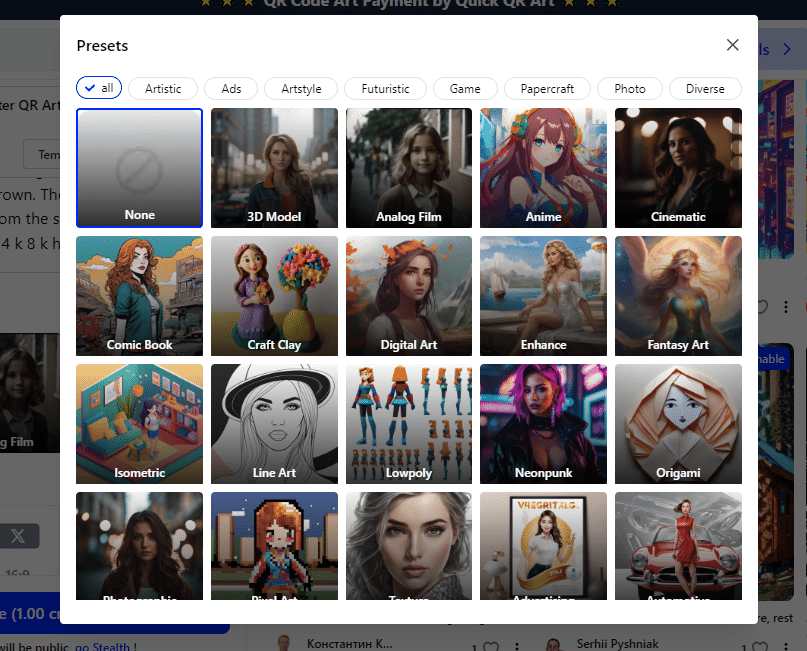Click the right chevron arrow in background page

pyautogui.click(x=787, y=49)
